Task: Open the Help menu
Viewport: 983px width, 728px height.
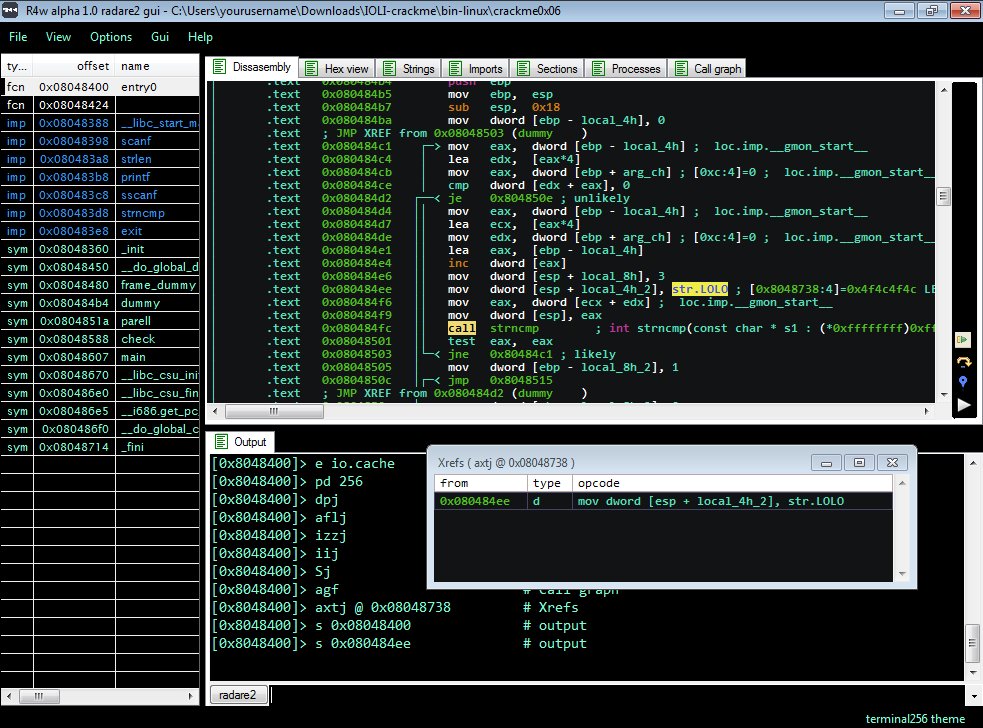Action: (200, 37)
